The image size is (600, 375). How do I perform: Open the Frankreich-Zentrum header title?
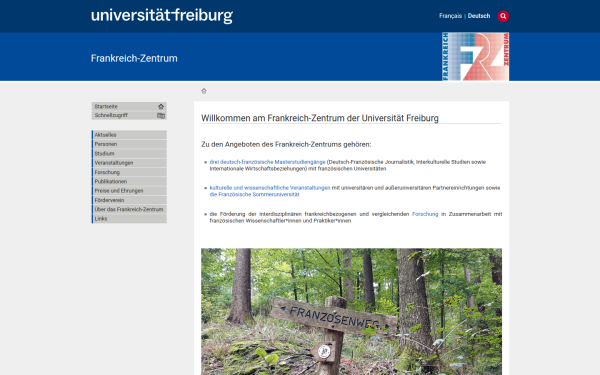pyautogui.click(x=134, y=58)
